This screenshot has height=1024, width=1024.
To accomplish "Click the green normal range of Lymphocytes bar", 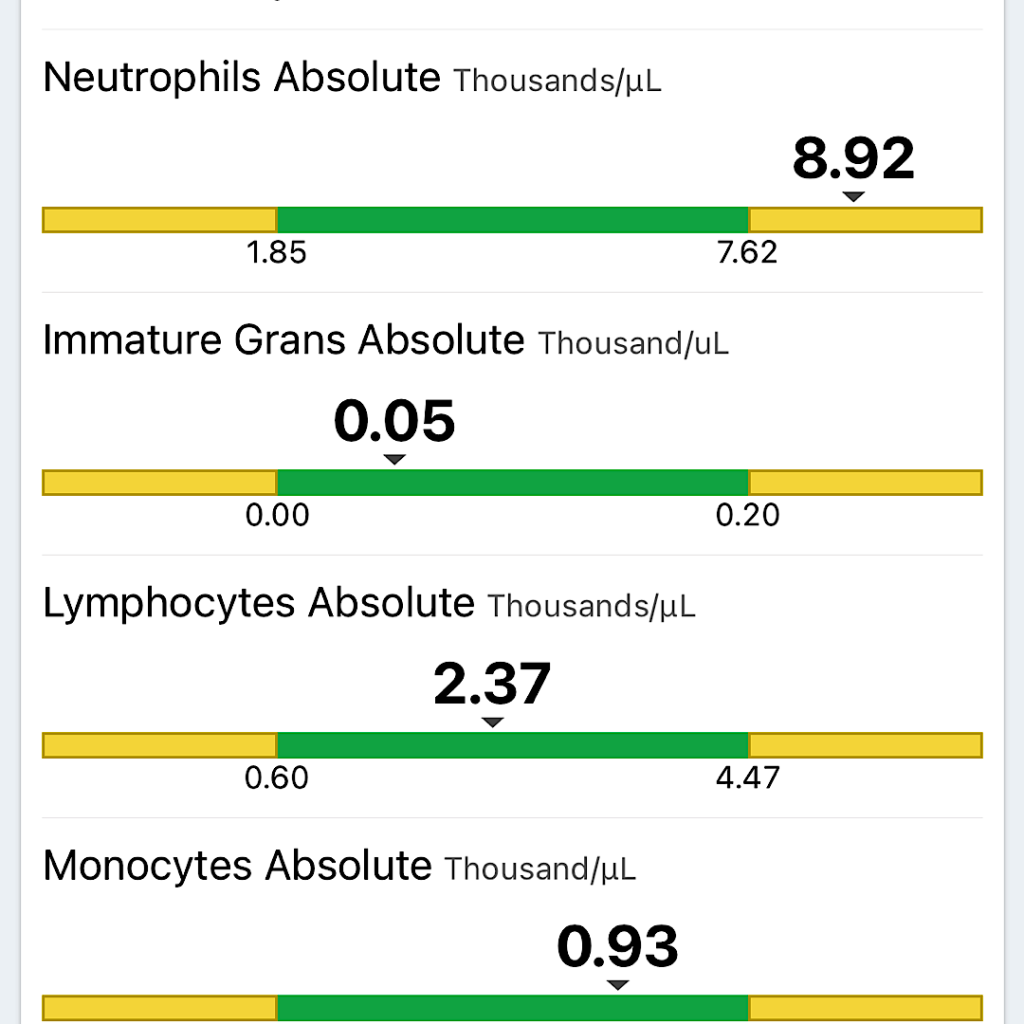I will point(512,746).
